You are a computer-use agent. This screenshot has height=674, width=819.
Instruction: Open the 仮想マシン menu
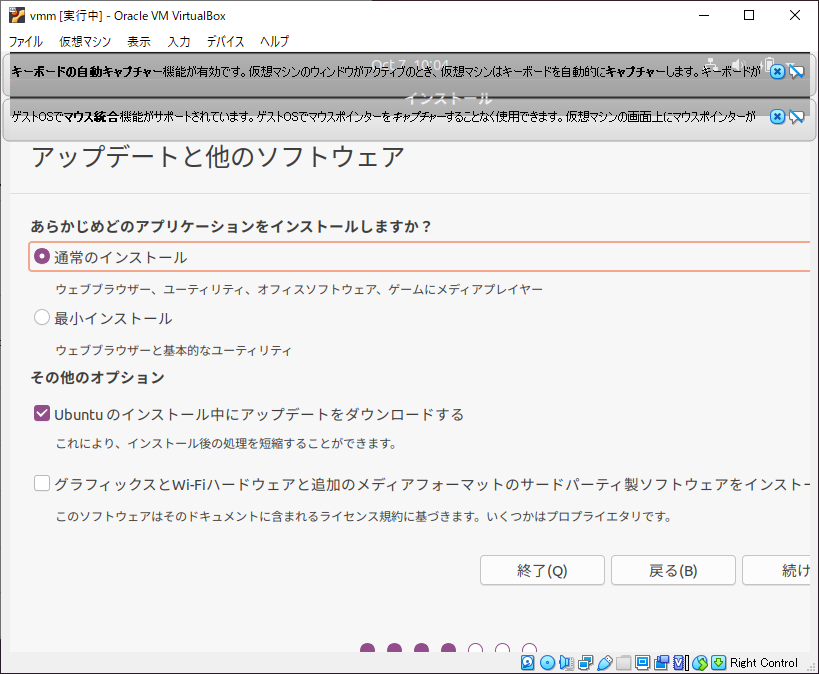pos(85,41)
